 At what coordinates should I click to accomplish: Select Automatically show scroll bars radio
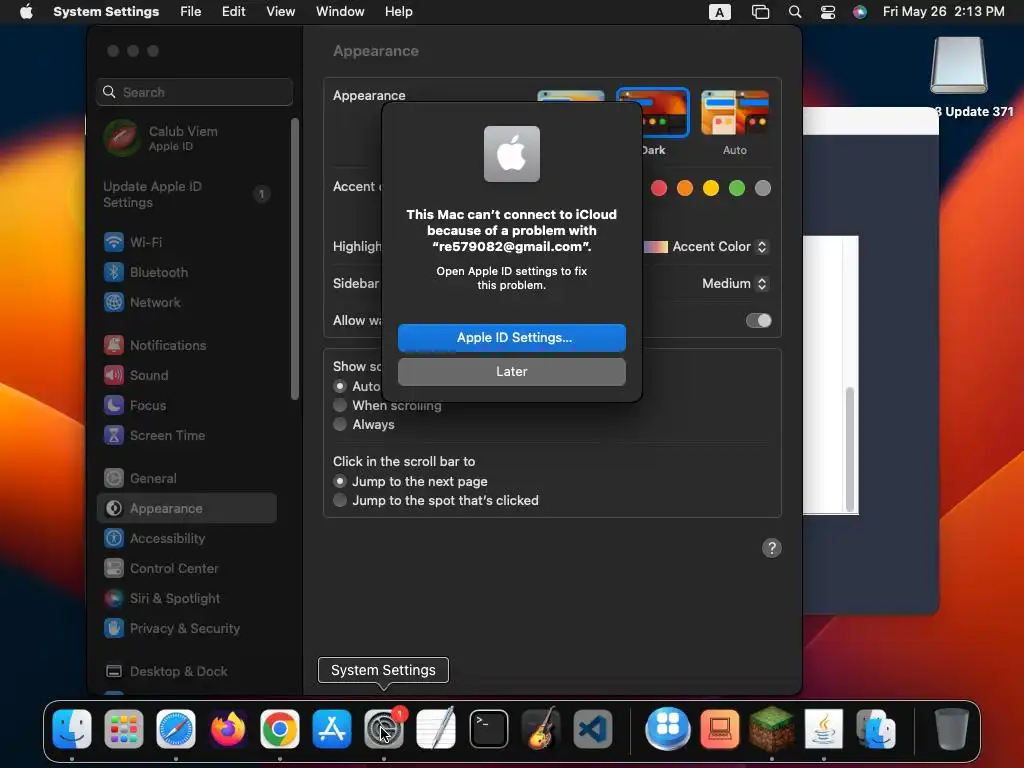(340, 386)
